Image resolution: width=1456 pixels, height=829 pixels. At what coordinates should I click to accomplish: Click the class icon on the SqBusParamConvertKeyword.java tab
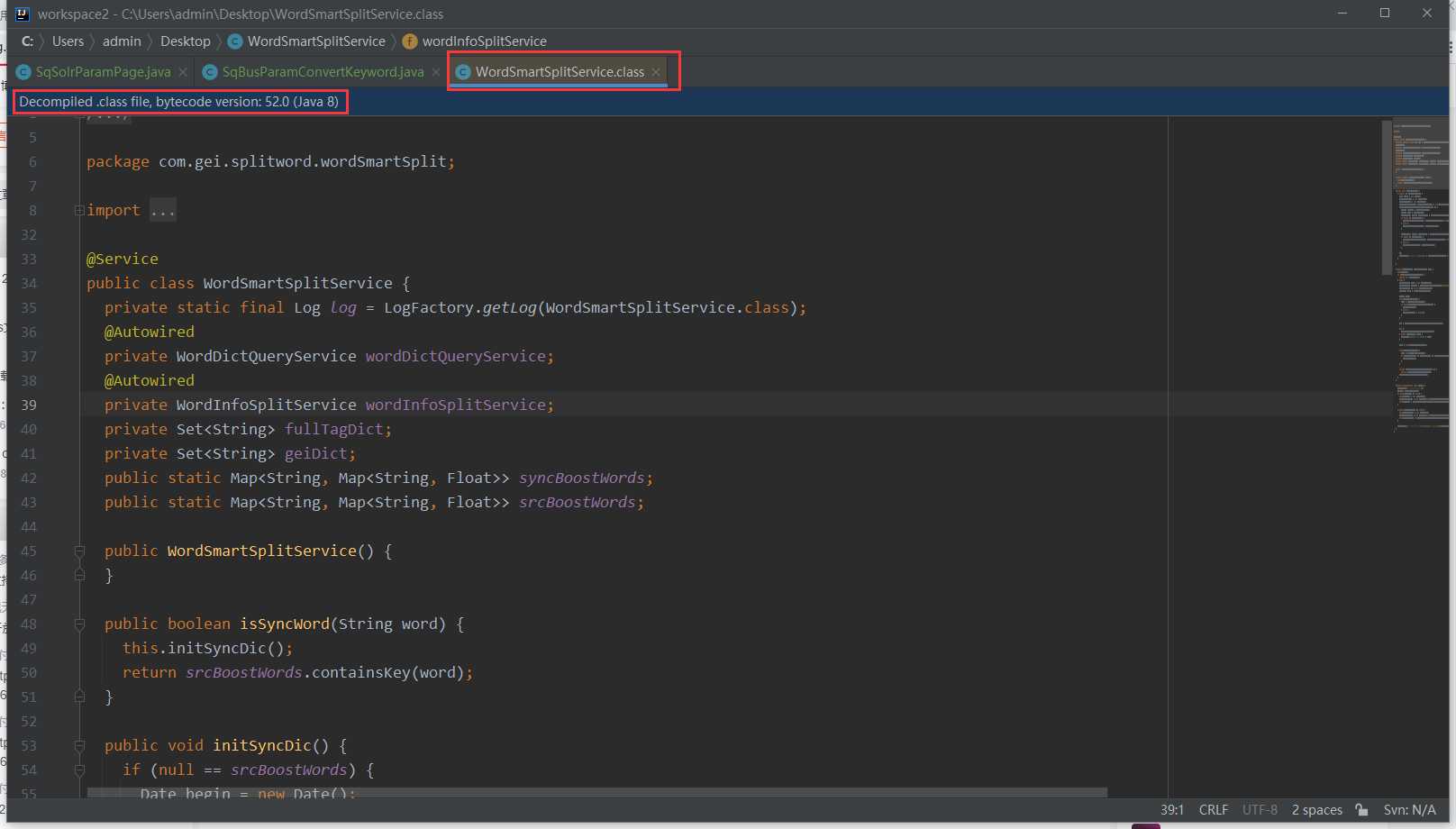[x=210, y=72]
